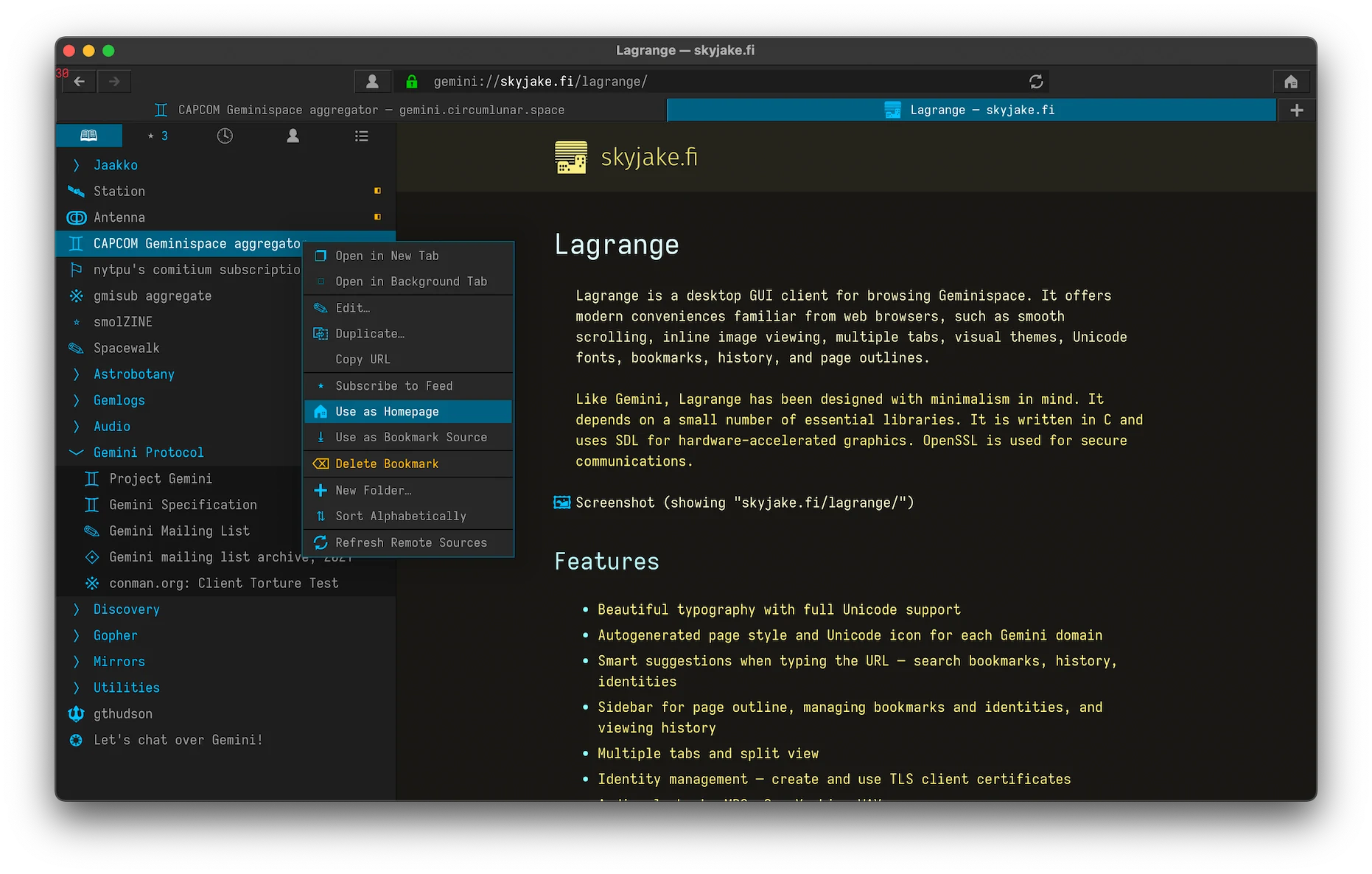Choose New Folder… menu entry

point(408,490)
